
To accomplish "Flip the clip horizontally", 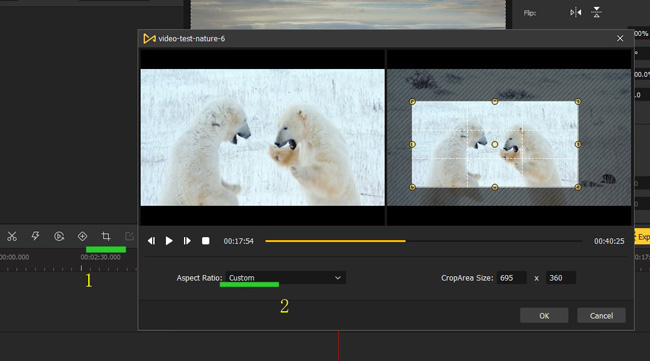I will coord(575,12).
